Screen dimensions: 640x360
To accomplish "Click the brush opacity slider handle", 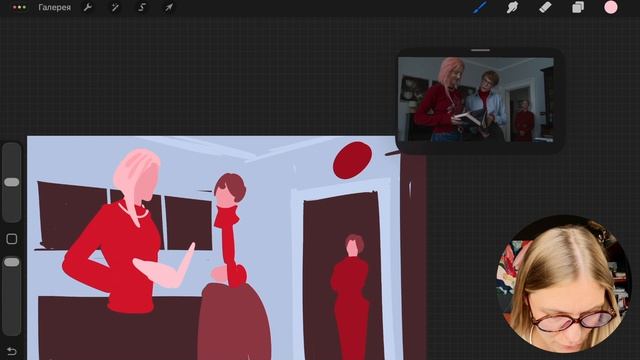I will (x=12, y=262).
